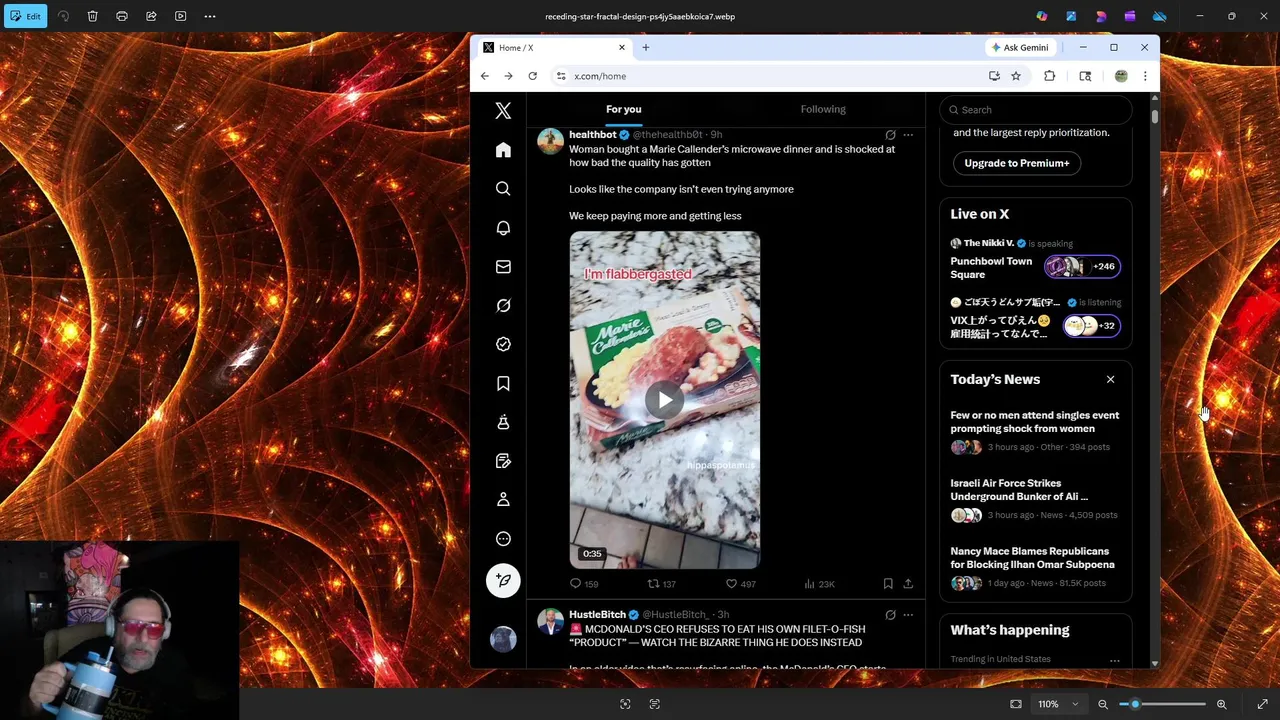This screenshot has width=1280, height=720.
Task: Open Photos toolbar more options menu
Action: 210,16
